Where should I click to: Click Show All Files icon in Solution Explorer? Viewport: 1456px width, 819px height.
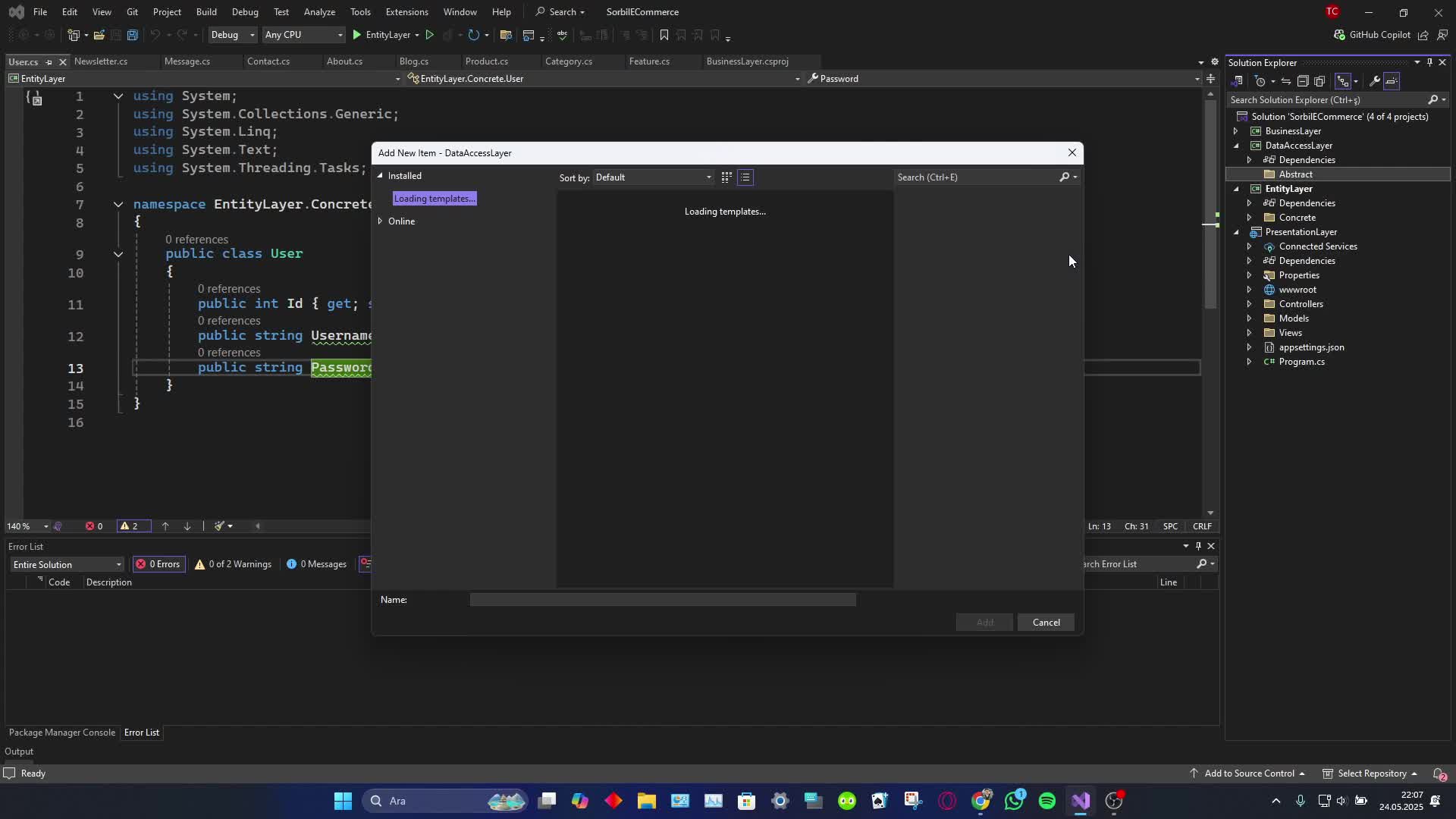[1319, 81]
